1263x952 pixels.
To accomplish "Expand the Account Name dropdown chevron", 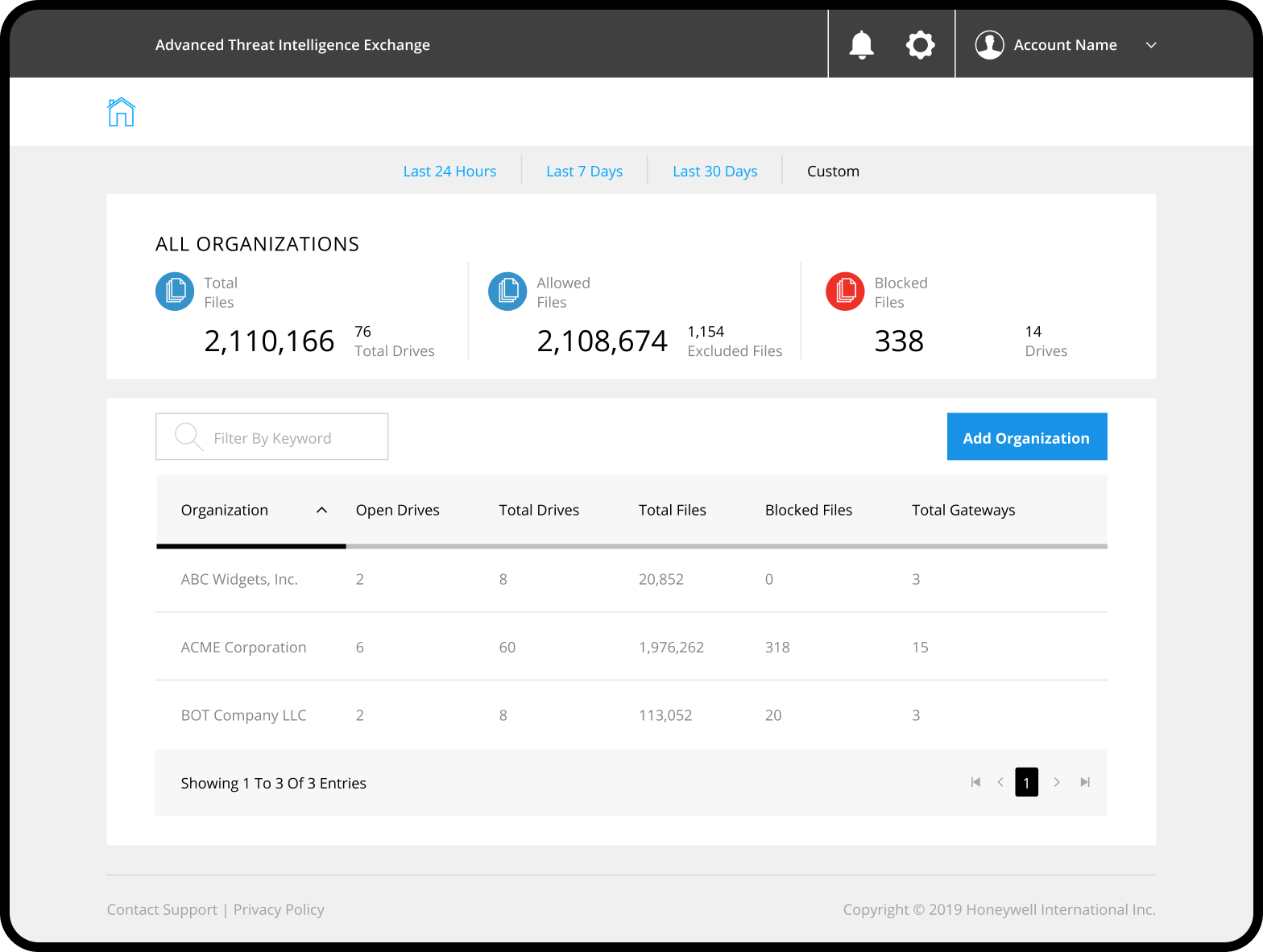I will point(1151,45).
